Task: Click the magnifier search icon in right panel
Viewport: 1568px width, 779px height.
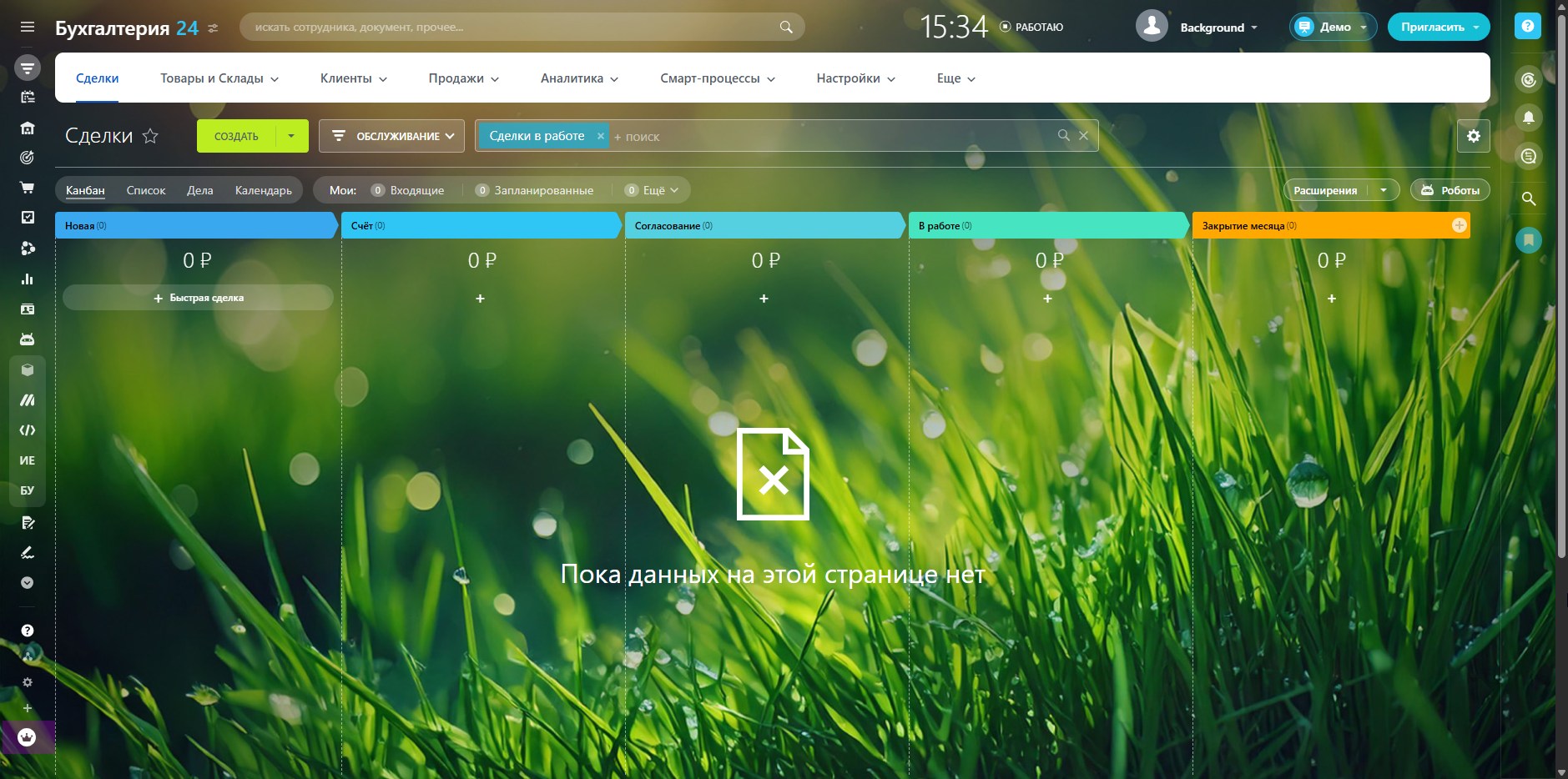Action: (1529, 199)
